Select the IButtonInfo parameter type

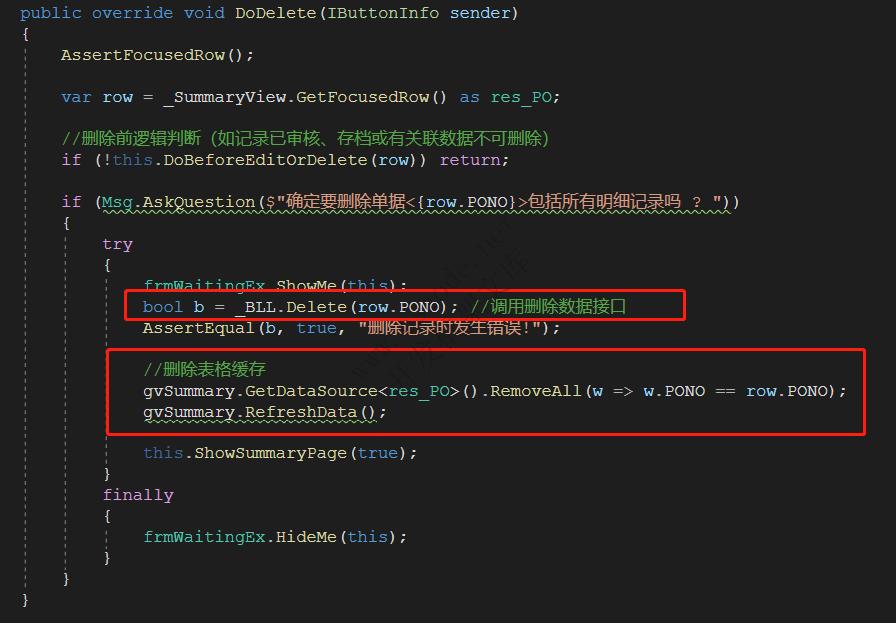tap(385, 13)
